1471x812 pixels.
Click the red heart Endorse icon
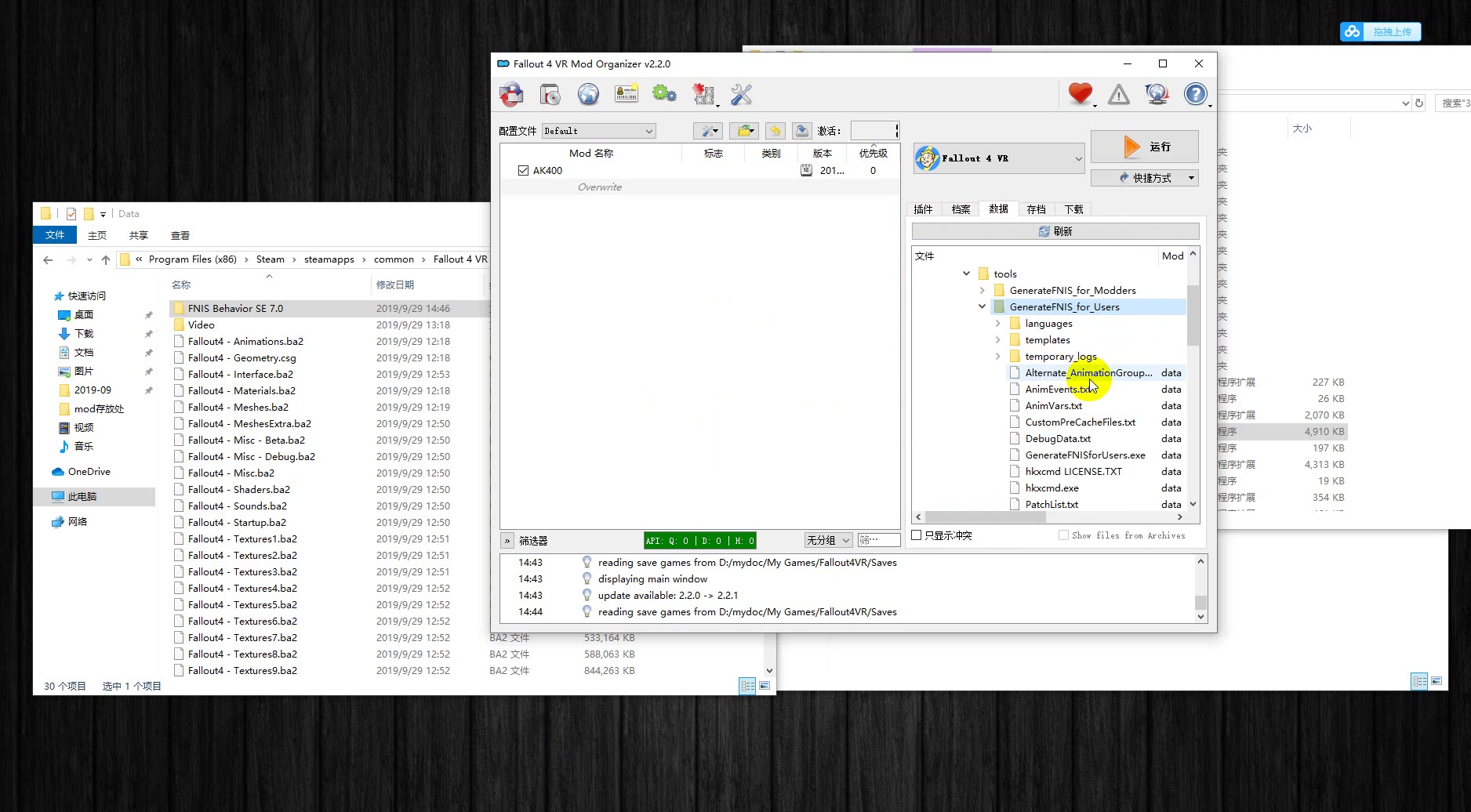point(1081,95)
